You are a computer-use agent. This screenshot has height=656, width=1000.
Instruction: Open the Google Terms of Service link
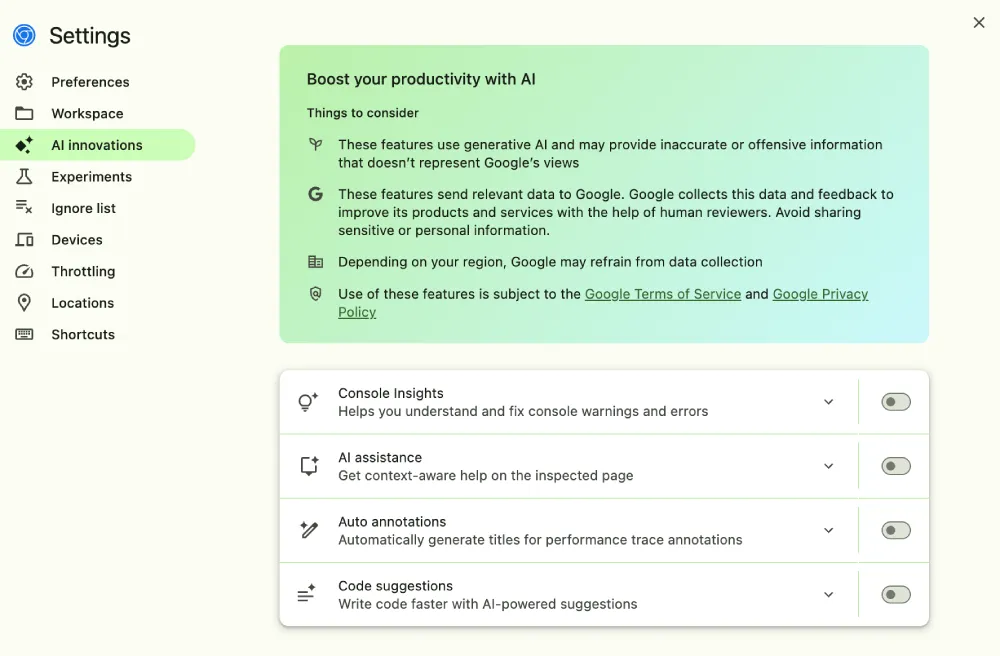pyautogui.click(x=663, y=294)
